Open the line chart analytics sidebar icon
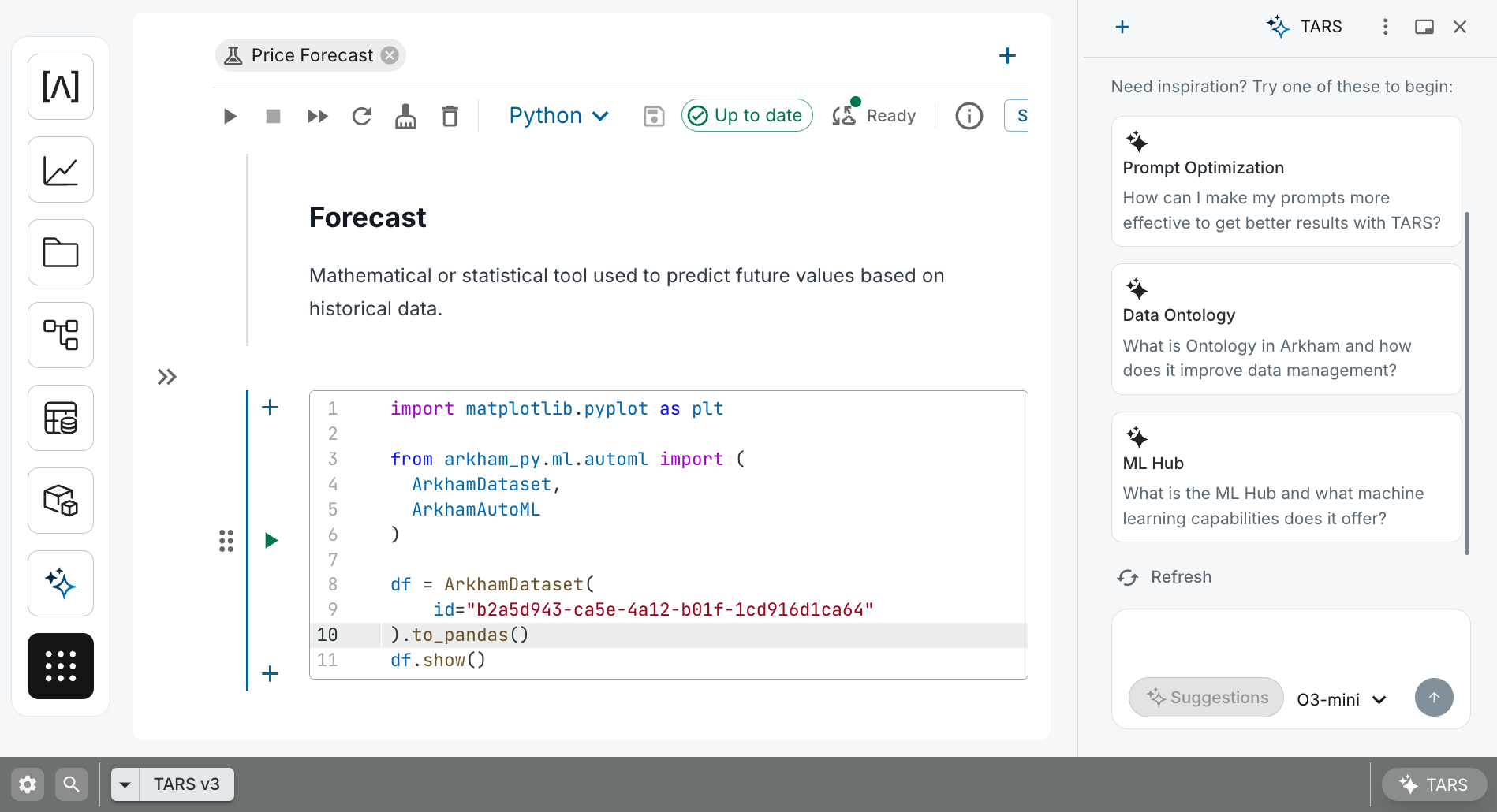 [61, 169]
